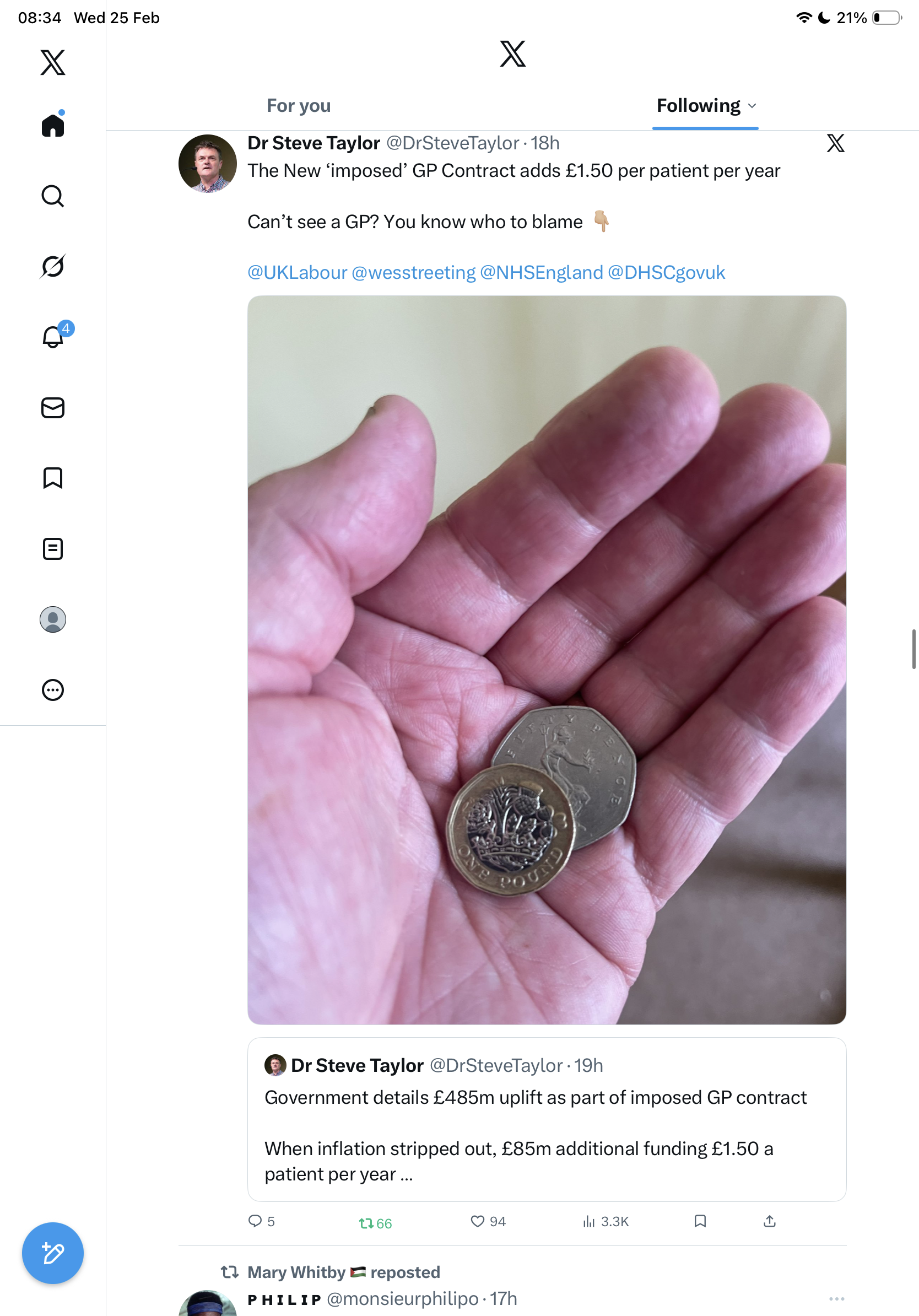The height and width of the screenshot is (1316, 919).
Task: Open the profile avatar icon in sidebar
Action: 53,619
